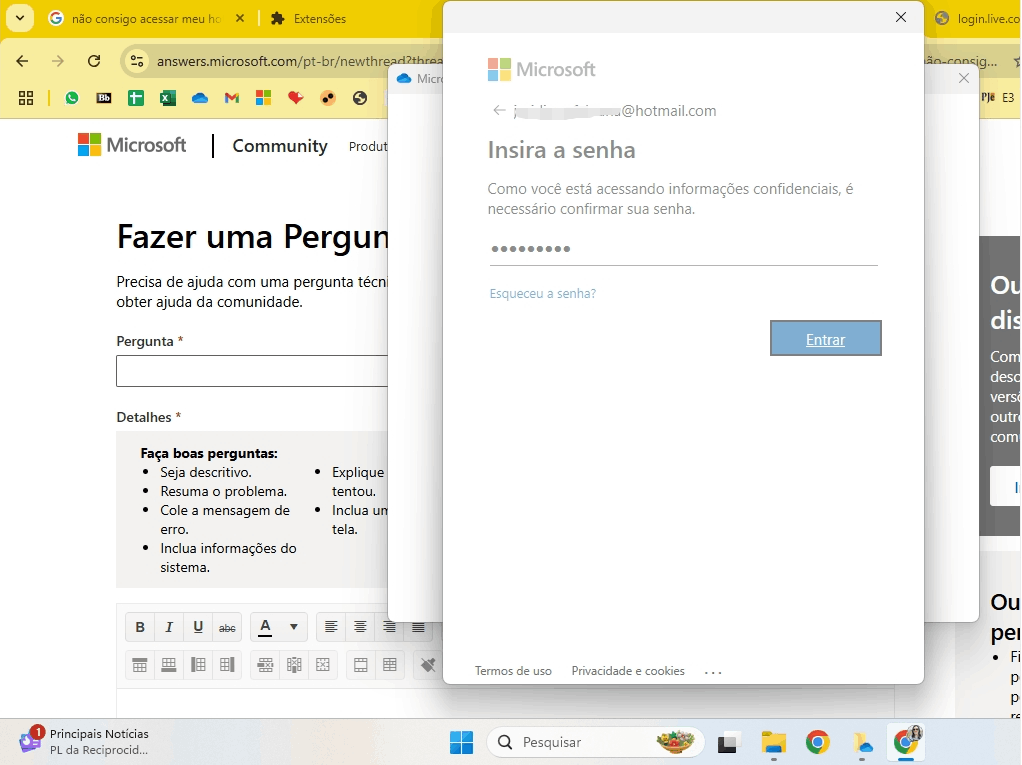Expand the font color dropdown arrow
The width and height of the screenshot is (1022, 765).
pos(294,627)
